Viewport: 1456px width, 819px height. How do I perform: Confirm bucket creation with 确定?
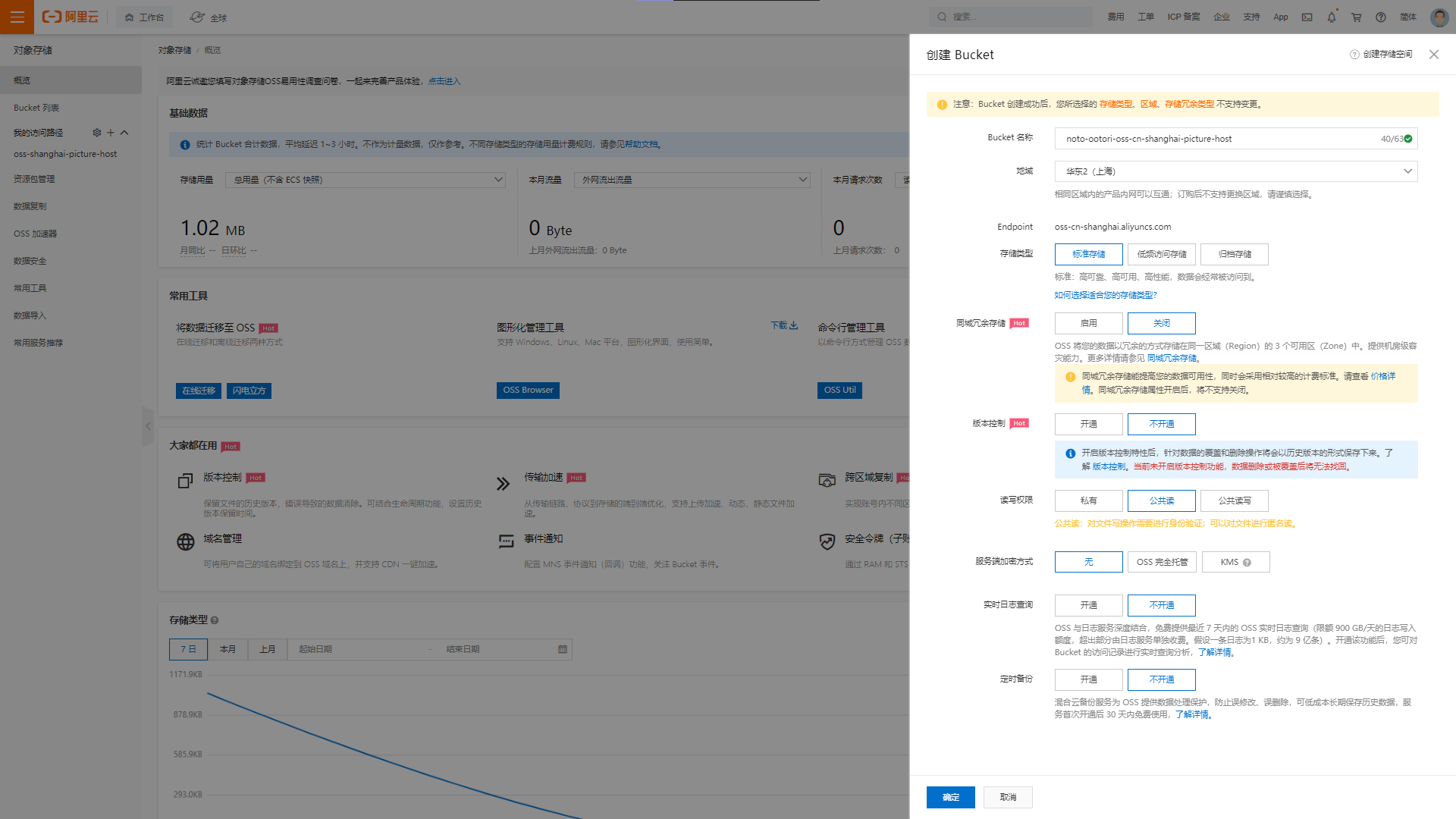click(951, 797)
